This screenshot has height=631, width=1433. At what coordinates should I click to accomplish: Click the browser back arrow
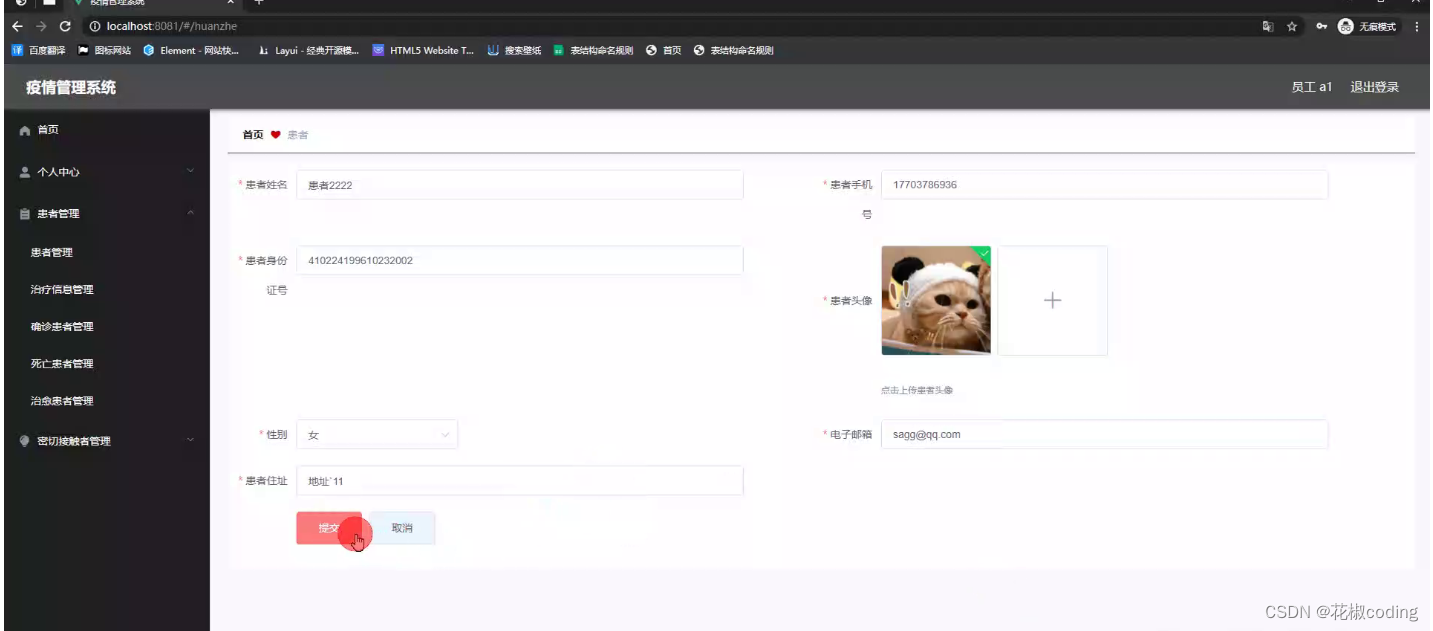17,27
